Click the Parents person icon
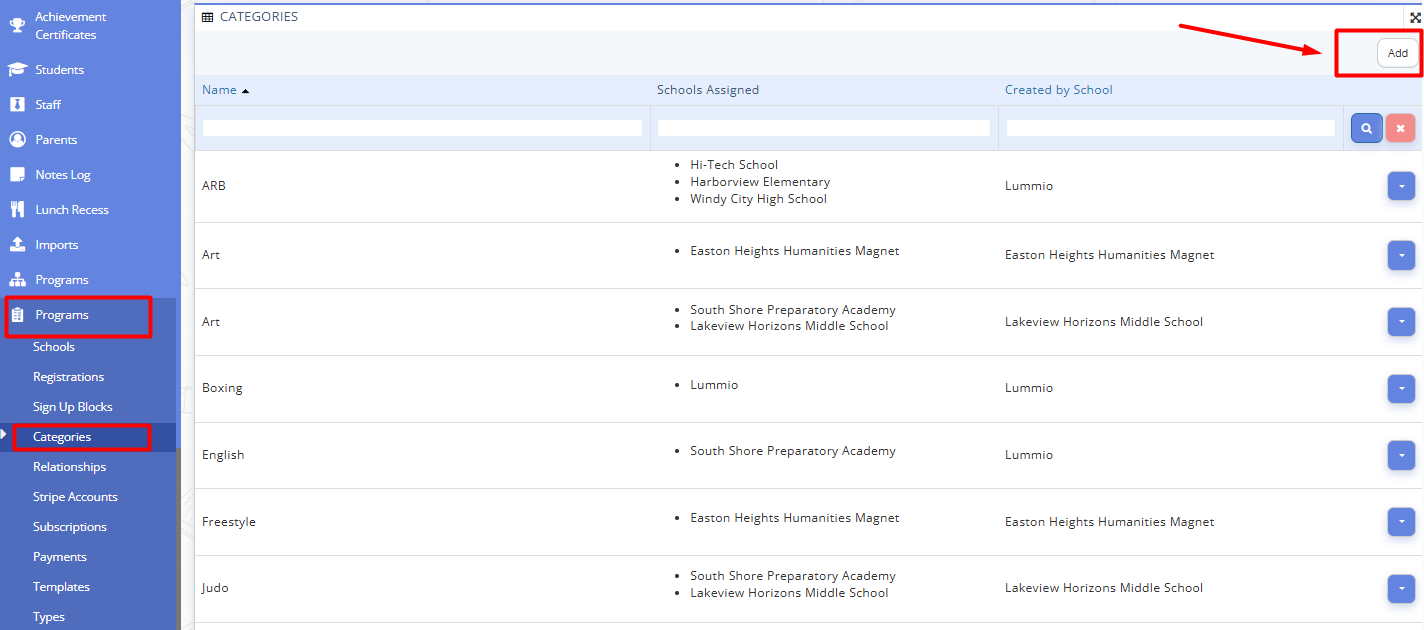This screenshot has height=630, width=1424. click(x=17, y=140)
